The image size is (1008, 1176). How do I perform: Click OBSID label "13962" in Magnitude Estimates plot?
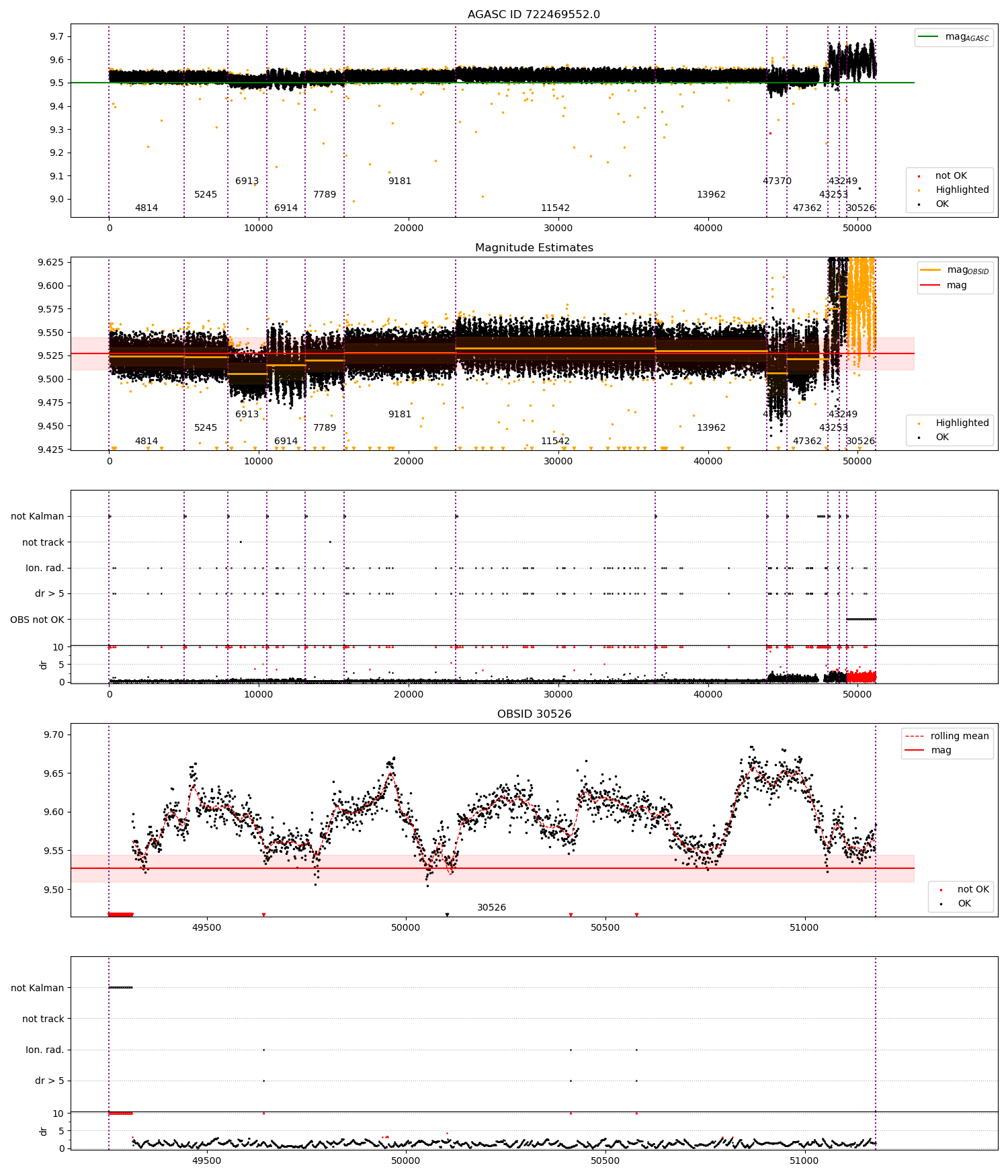coord(712,428)
